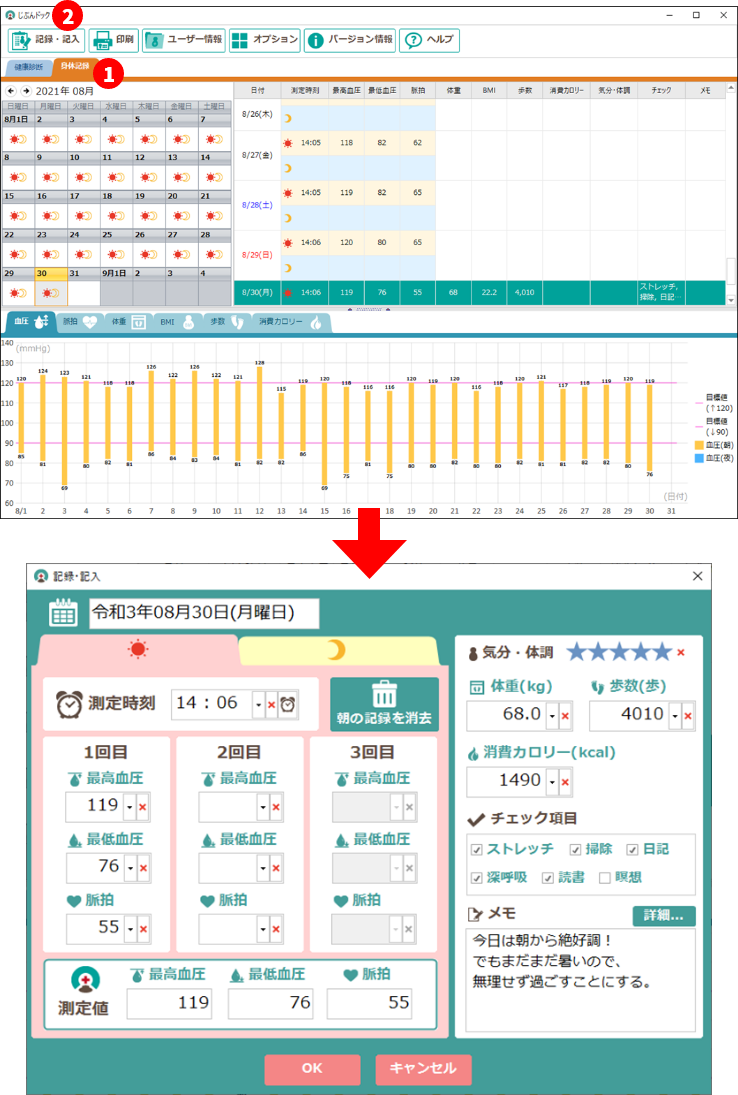The image size is (738, 1095).
Task: Select the 血圧 graph tab
Action: pos(30,322)
